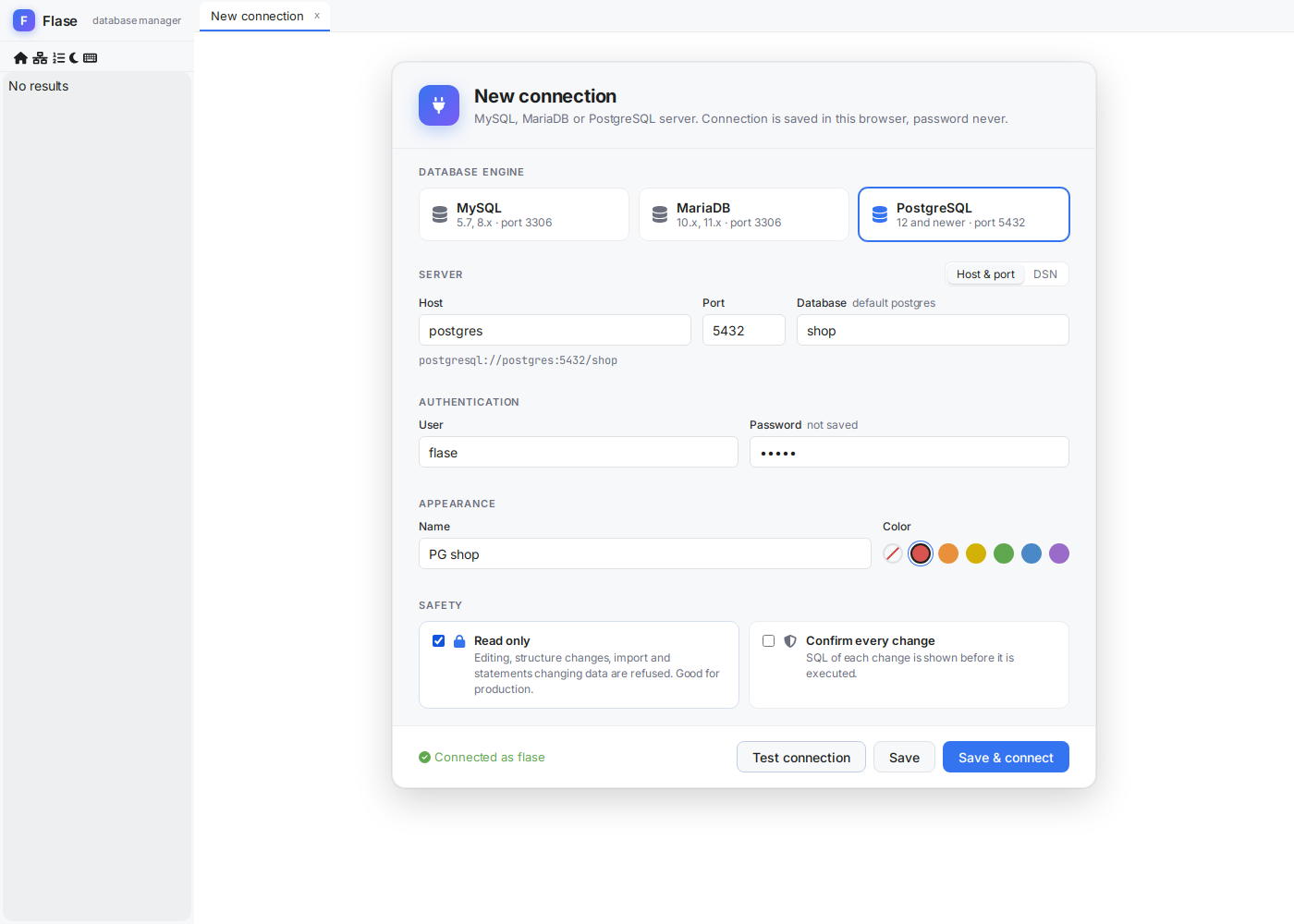This screenshot has width=1294, height=924.
Task: Choose the purple color swatch
Action: pos(1059,553)
